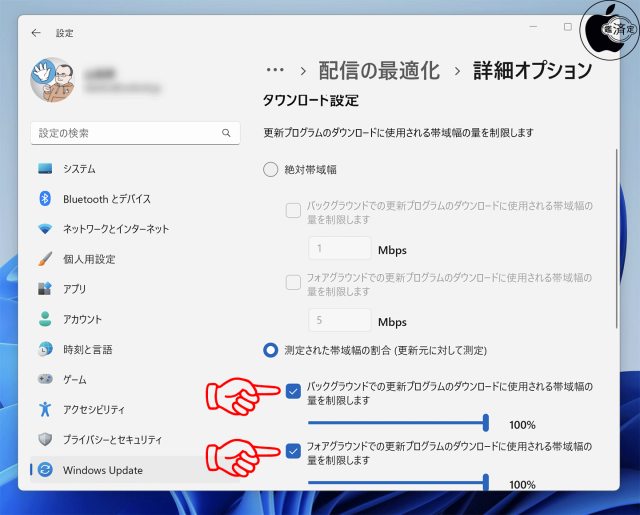Open アプリ settings category
Screen dimensions: 640x515
tap(135, 289)
